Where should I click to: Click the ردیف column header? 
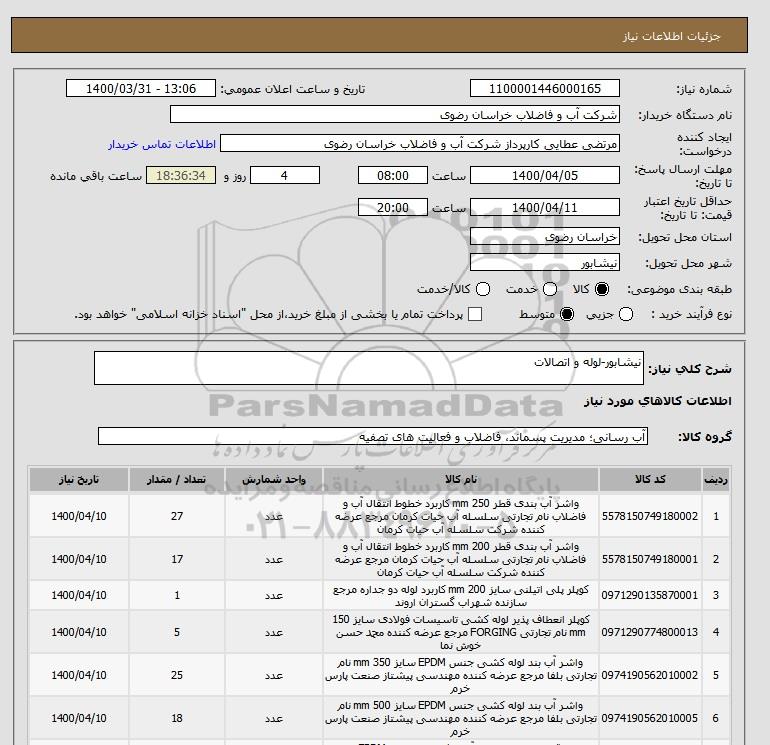pyautogui.click(x=716, y=479)
